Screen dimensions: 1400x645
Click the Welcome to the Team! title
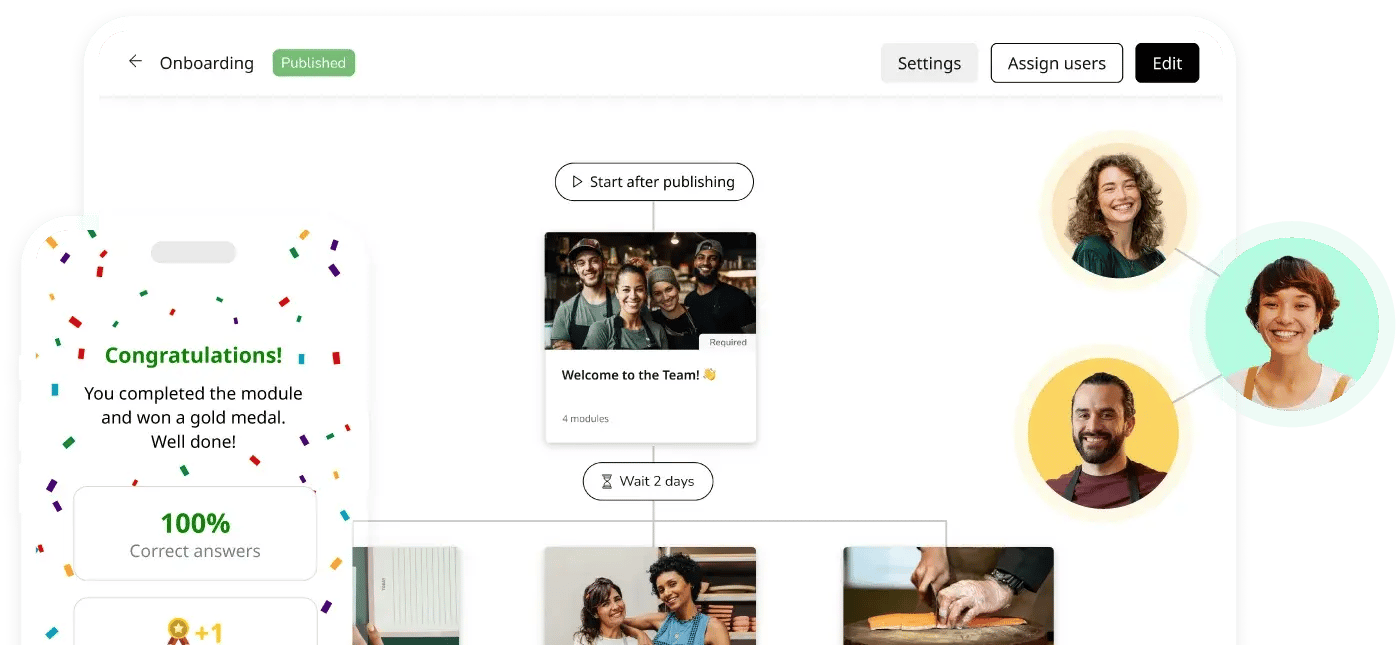pyautogui.click(x=639, y=375)
